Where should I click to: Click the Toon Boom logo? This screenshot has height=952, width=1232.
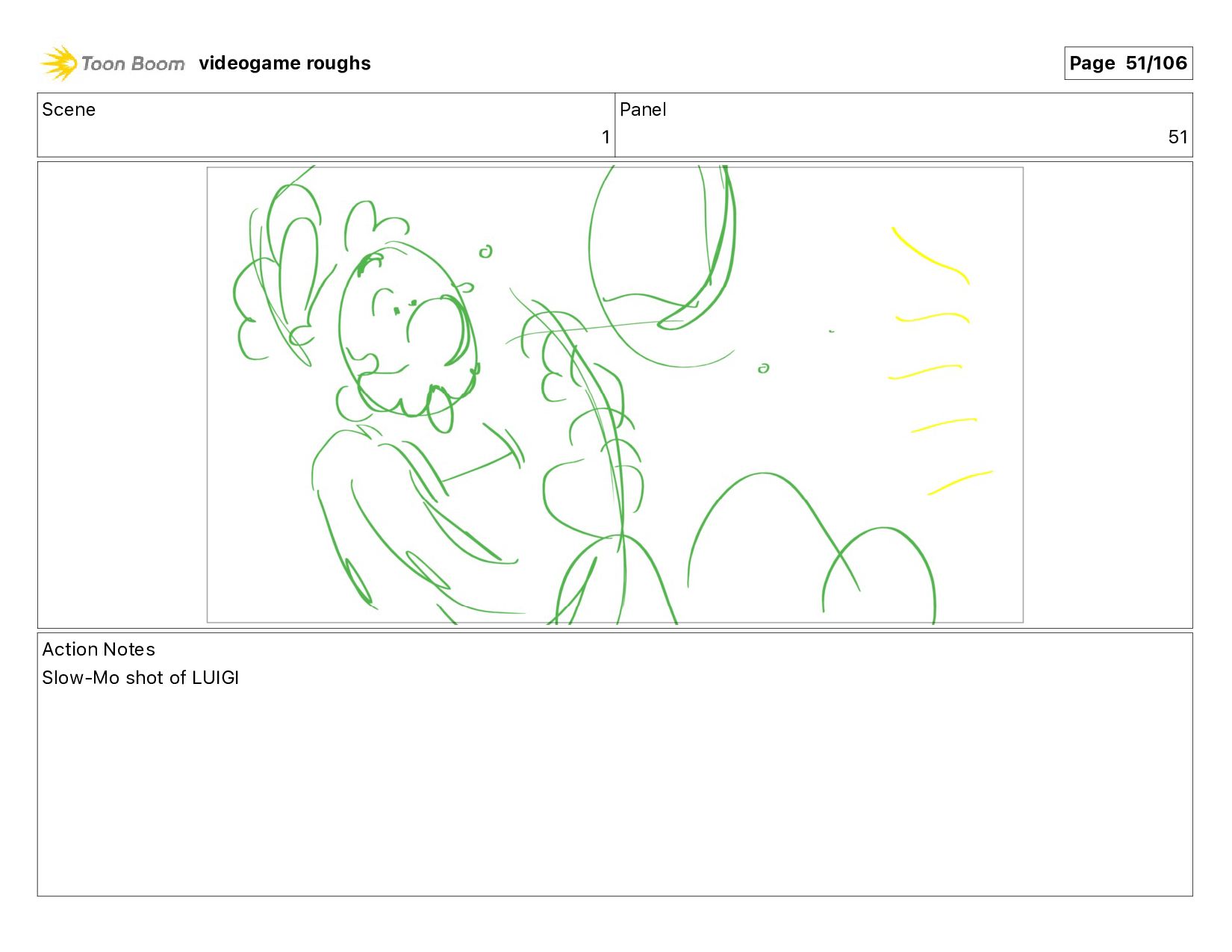tap(112, 63)
